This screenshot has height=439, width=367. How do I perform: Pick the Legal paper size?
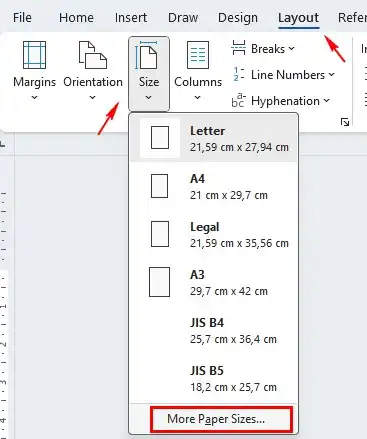pyautogui.click(x=213, y=234)
